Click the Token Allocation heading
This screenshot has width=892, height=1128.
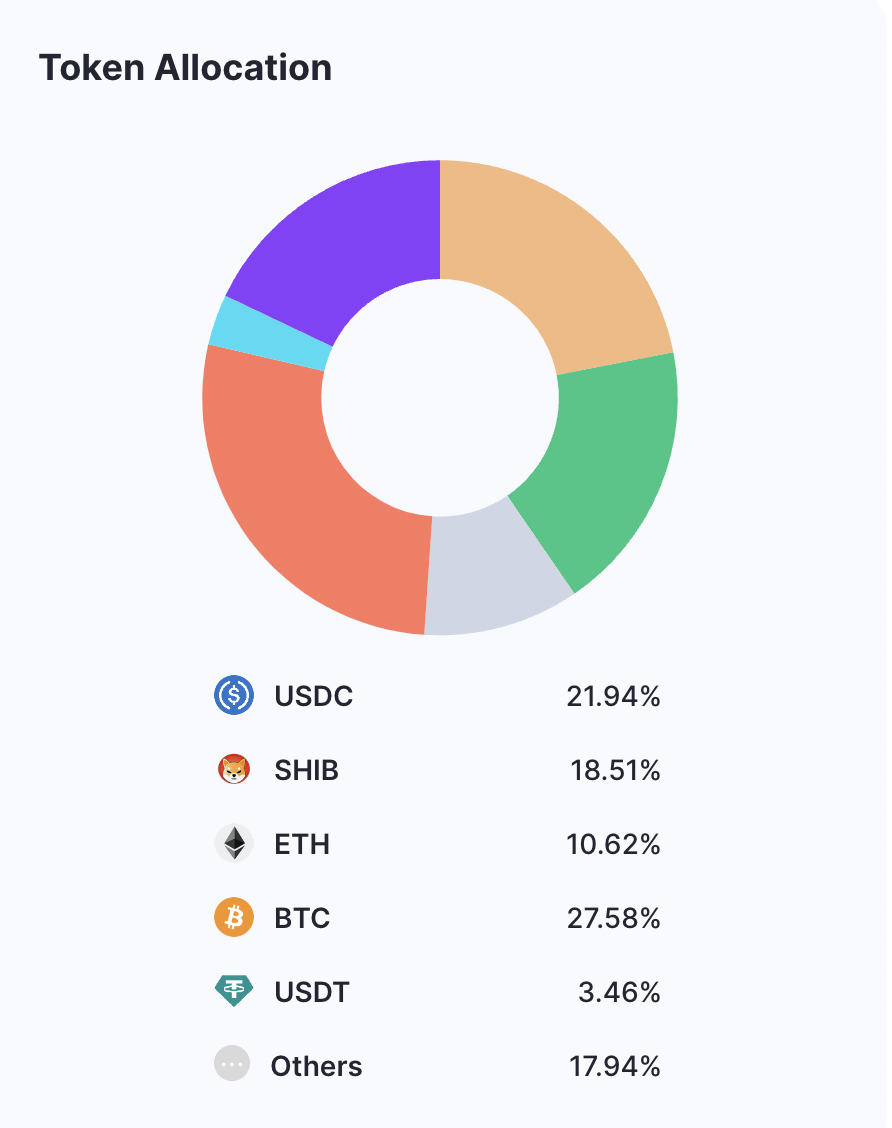(186, 68)
